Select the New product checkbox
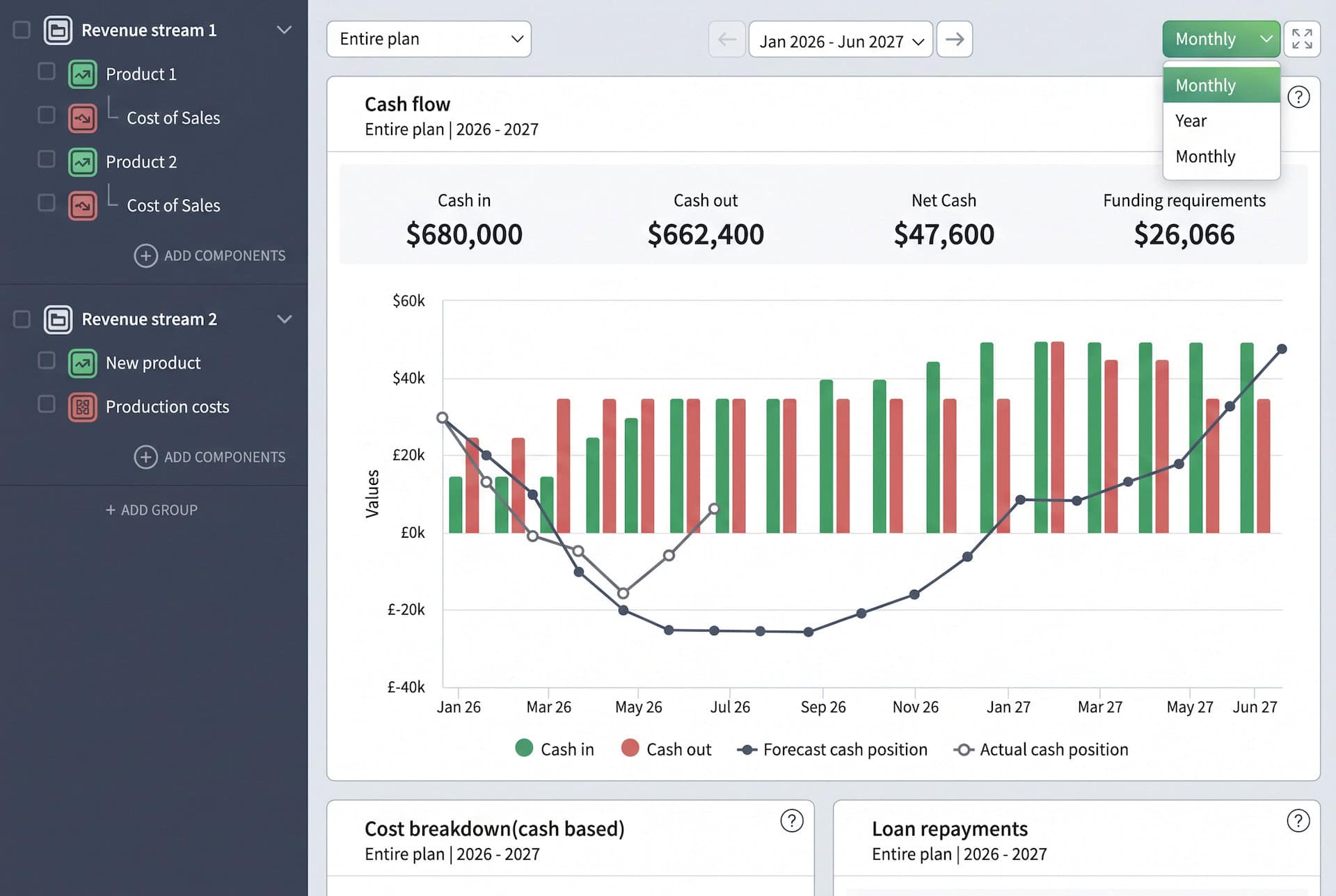This screenshot has height=896, width=1336. (x=47, y=360)
